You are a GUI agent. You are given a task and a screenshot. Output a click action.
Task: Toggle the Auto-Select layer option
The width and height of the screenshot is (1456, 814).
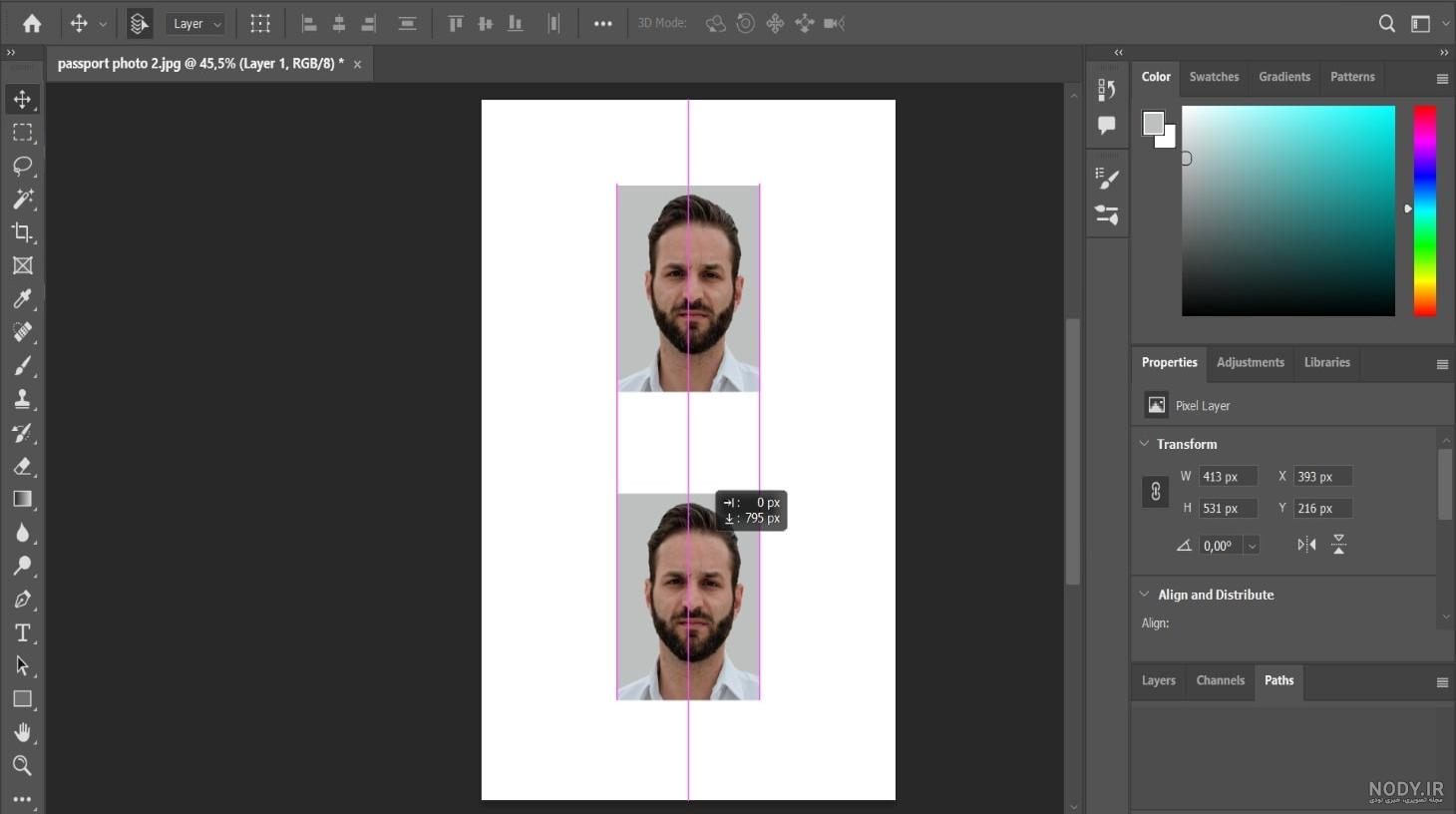click(140, 23)
